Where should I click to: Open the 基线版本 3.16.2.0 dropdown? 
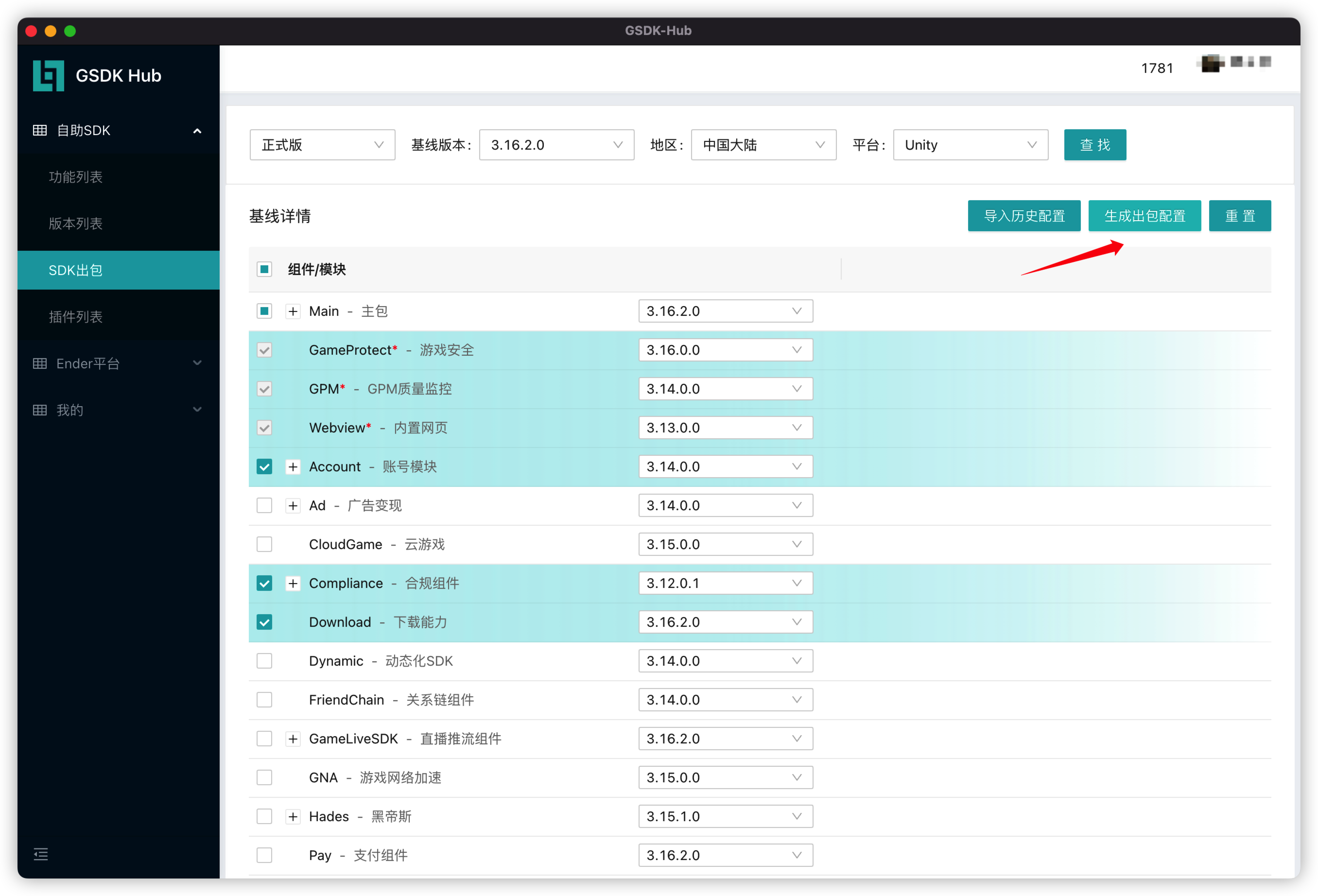point(556,145)
